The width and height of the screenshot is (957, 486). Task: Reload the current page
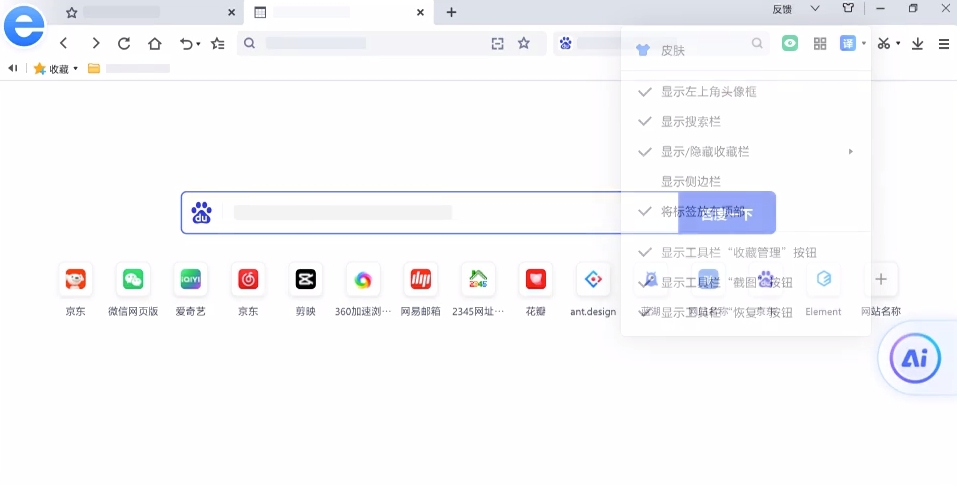pyautogui.click(x=124, y=43)
